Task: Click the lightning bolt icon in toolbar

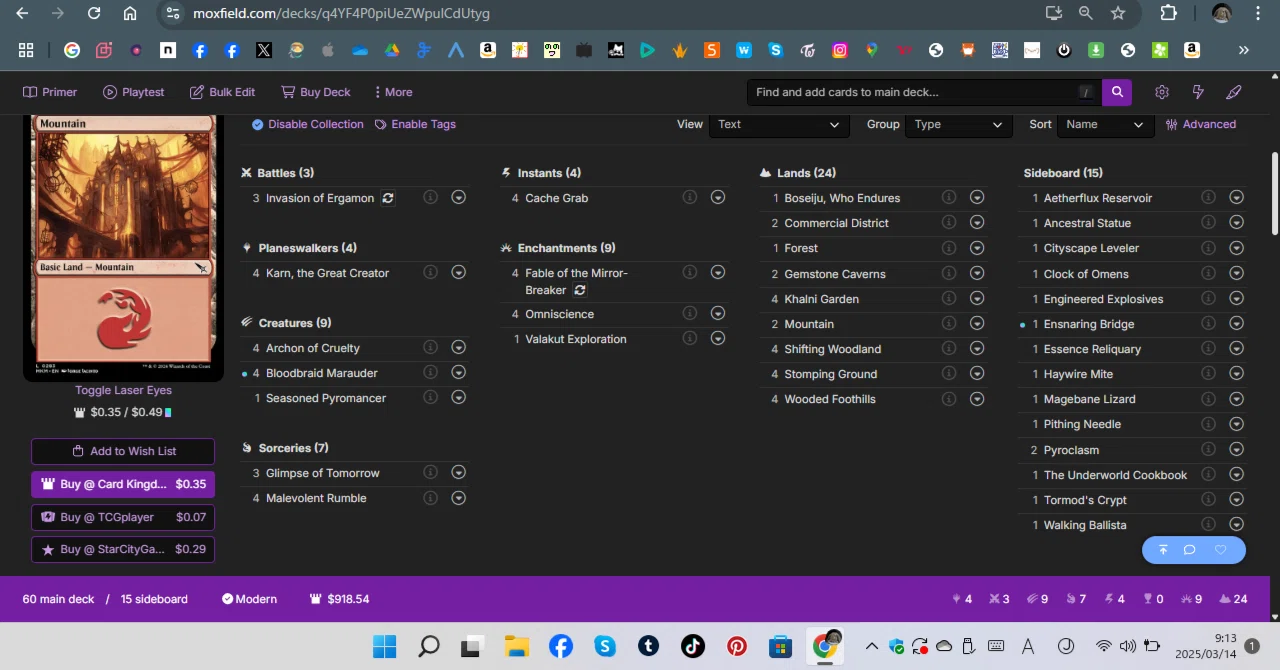Action: click(x=1198, y=92)
